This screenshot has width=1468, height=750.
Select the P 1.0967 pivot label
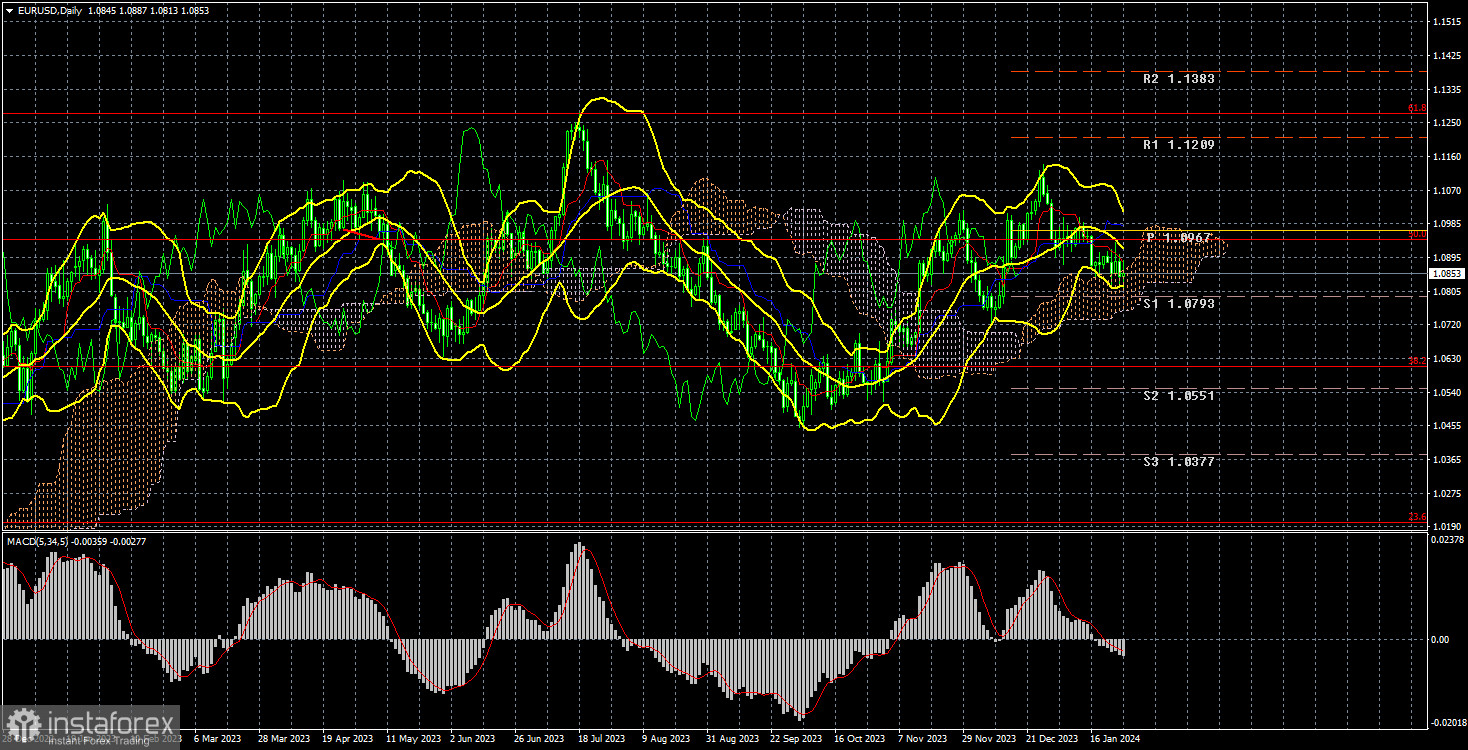tap(1180, 238)
